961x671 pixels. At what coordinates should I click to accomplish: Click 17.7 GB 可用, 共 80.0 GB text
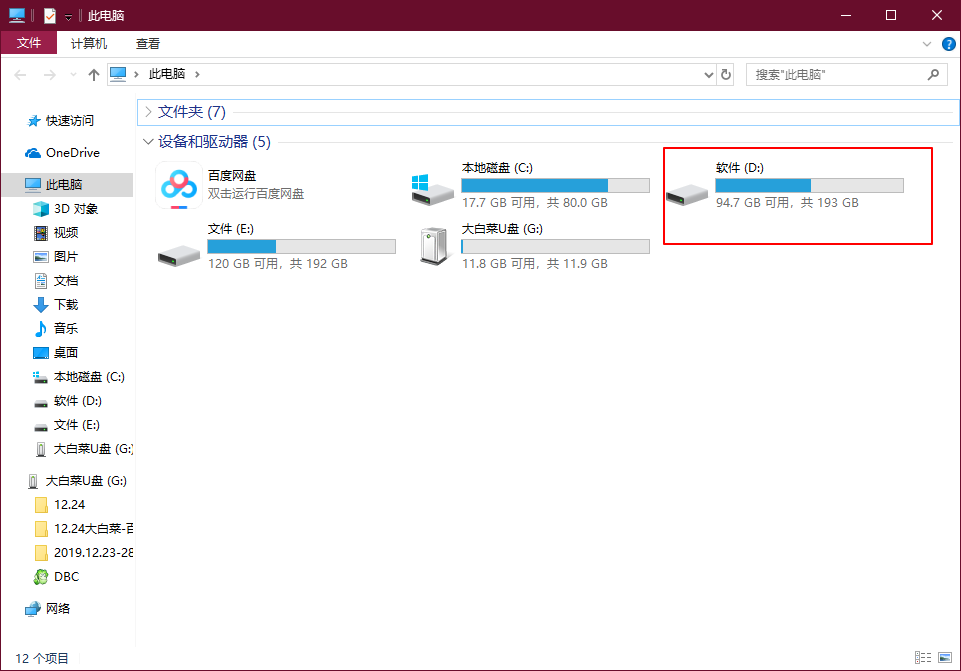pyautogui.click(x=535, y=203)
